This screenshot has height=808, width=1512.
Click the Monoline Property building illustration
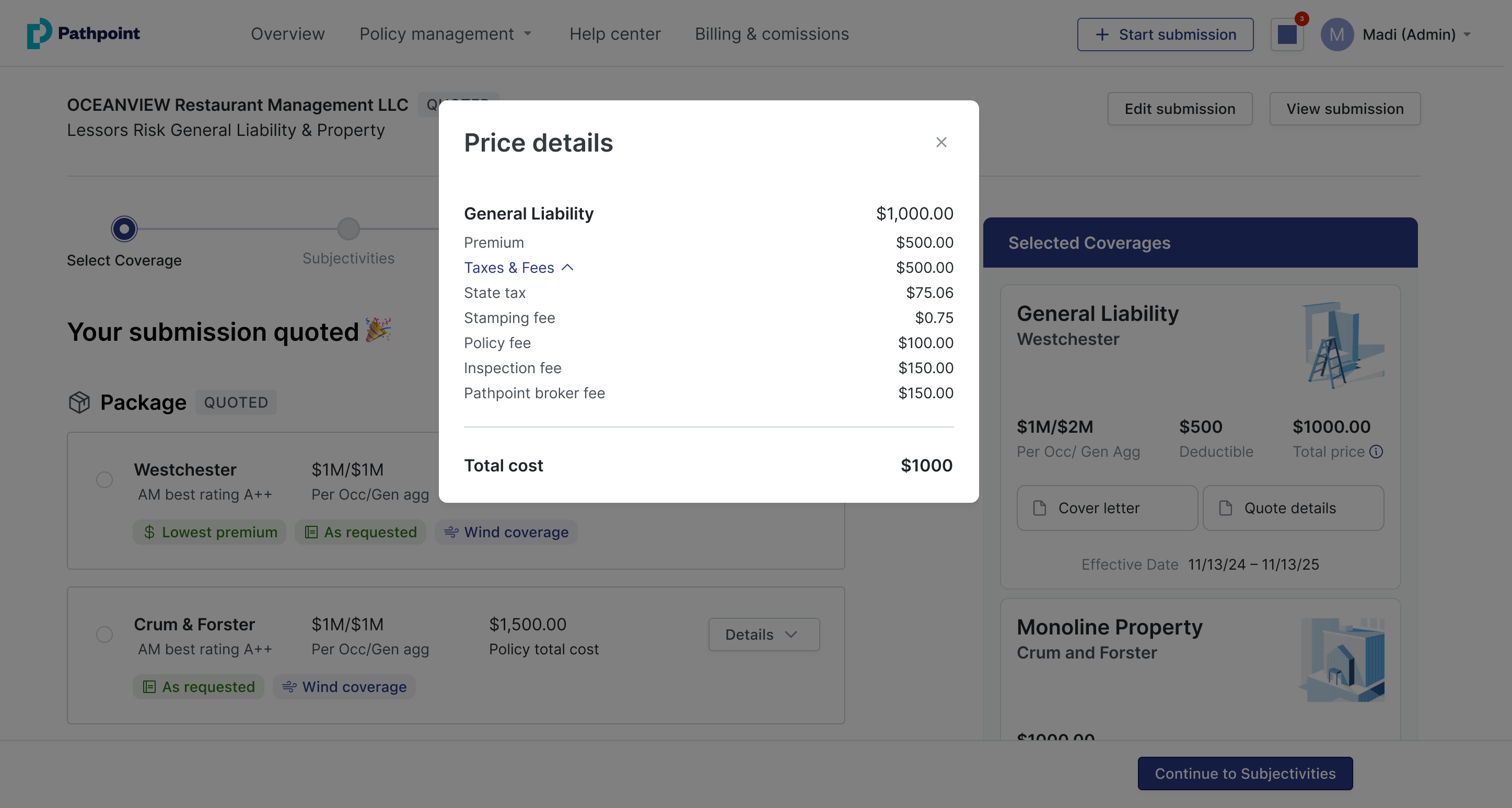(1342, 660)
